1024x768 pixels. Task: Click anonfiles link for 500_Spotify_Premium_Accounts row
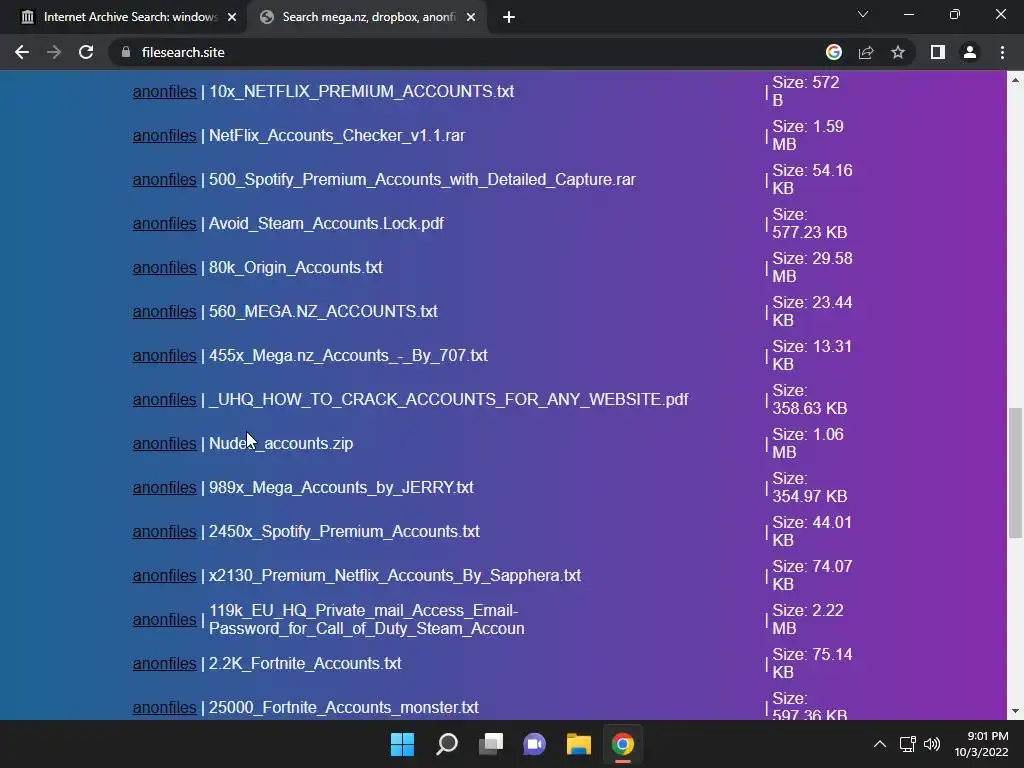coord(165,180)
